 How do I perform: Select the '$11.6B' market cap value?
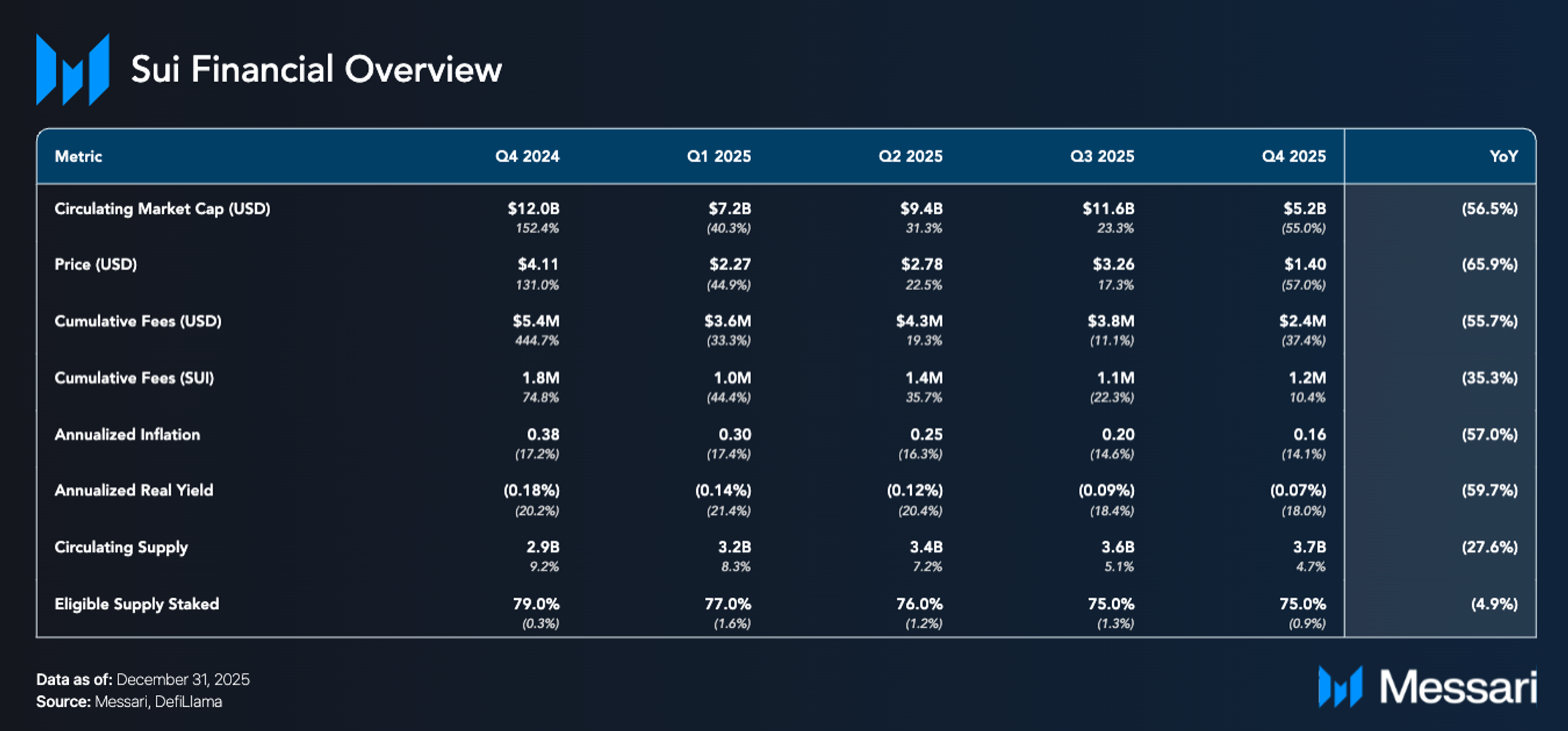(x=1109, y=209)
